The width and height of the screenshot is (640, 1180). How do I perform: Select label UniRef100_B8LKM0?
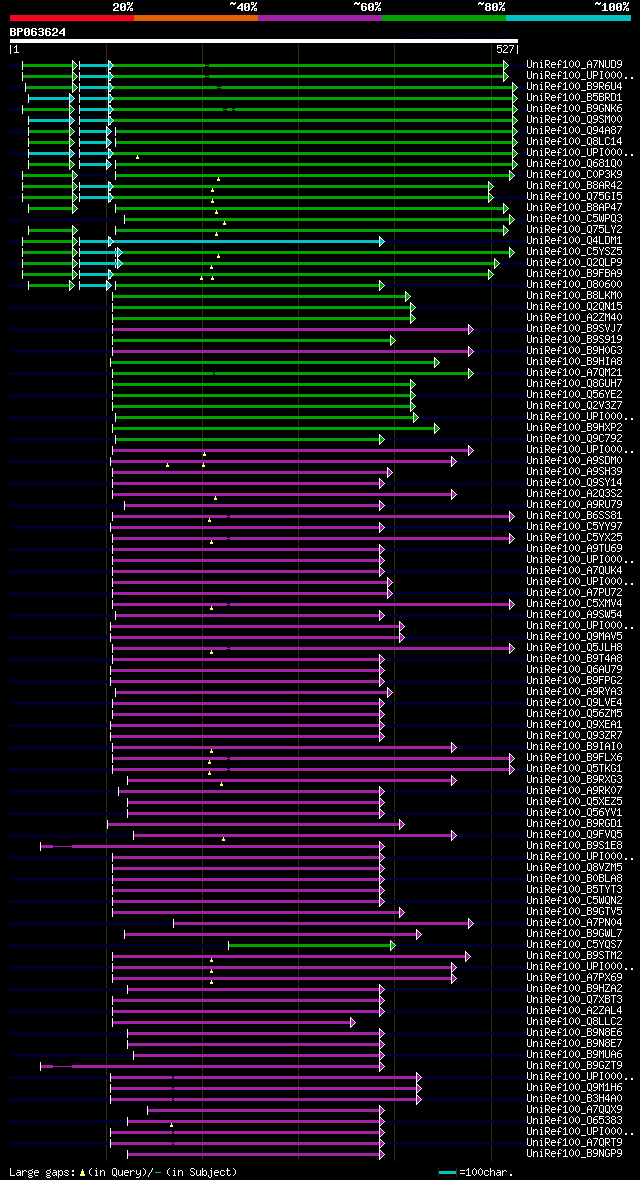coord(574,296)
